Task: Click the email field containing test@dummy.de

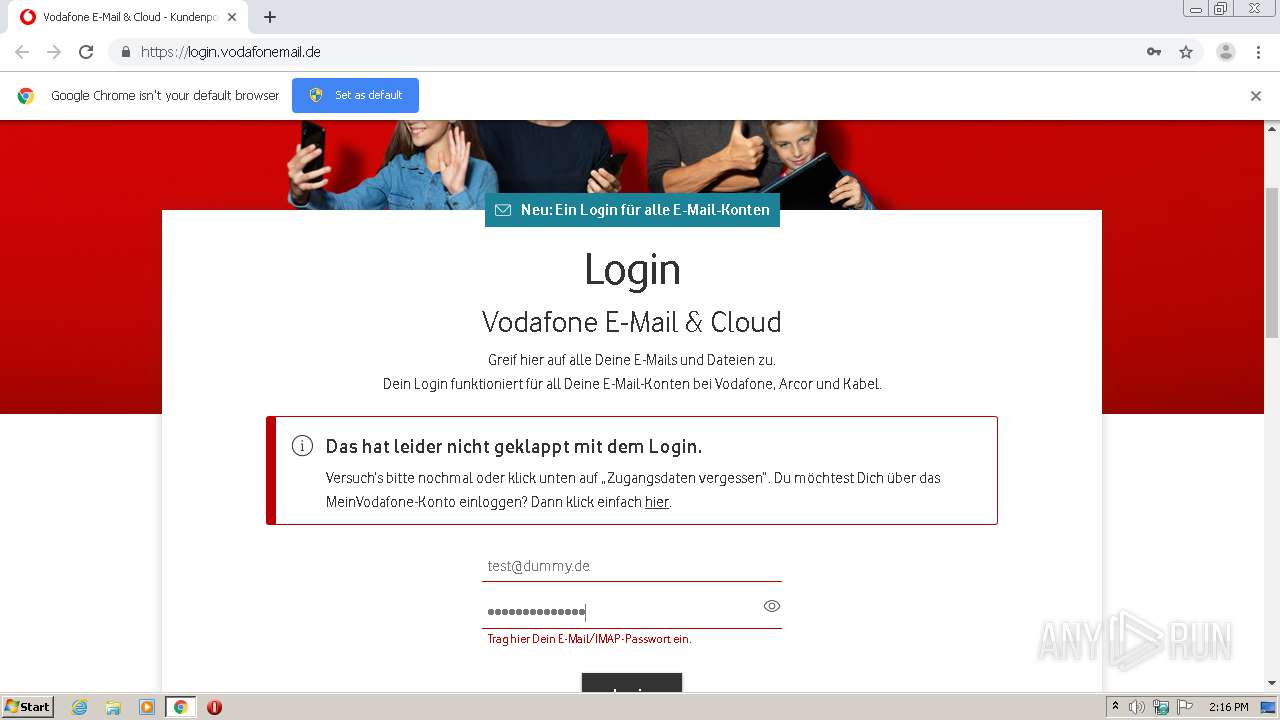Action: (x=632, y=566)
